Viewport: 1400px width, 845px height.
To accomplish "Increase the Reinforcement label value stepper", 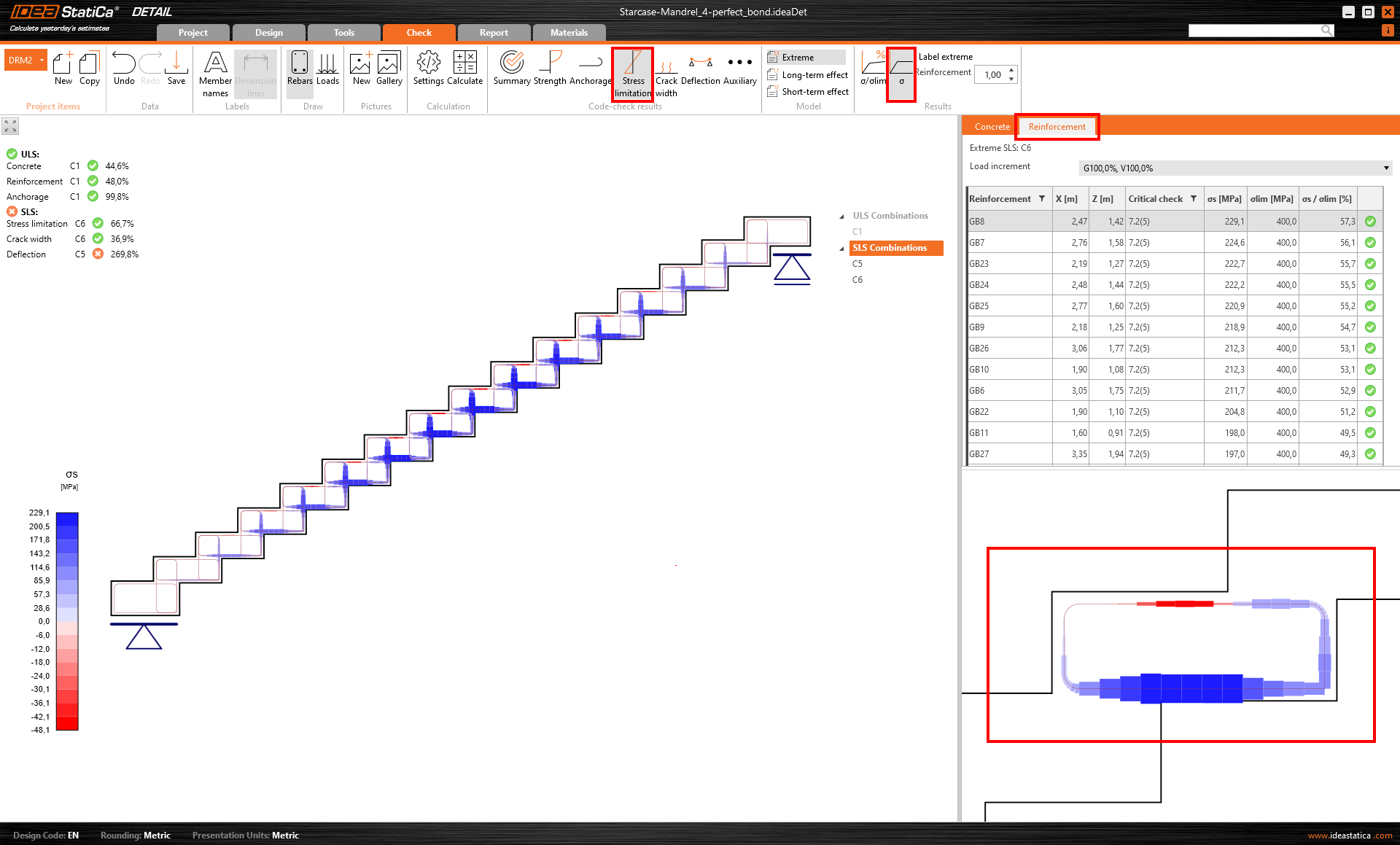I will click(1011, 71).
